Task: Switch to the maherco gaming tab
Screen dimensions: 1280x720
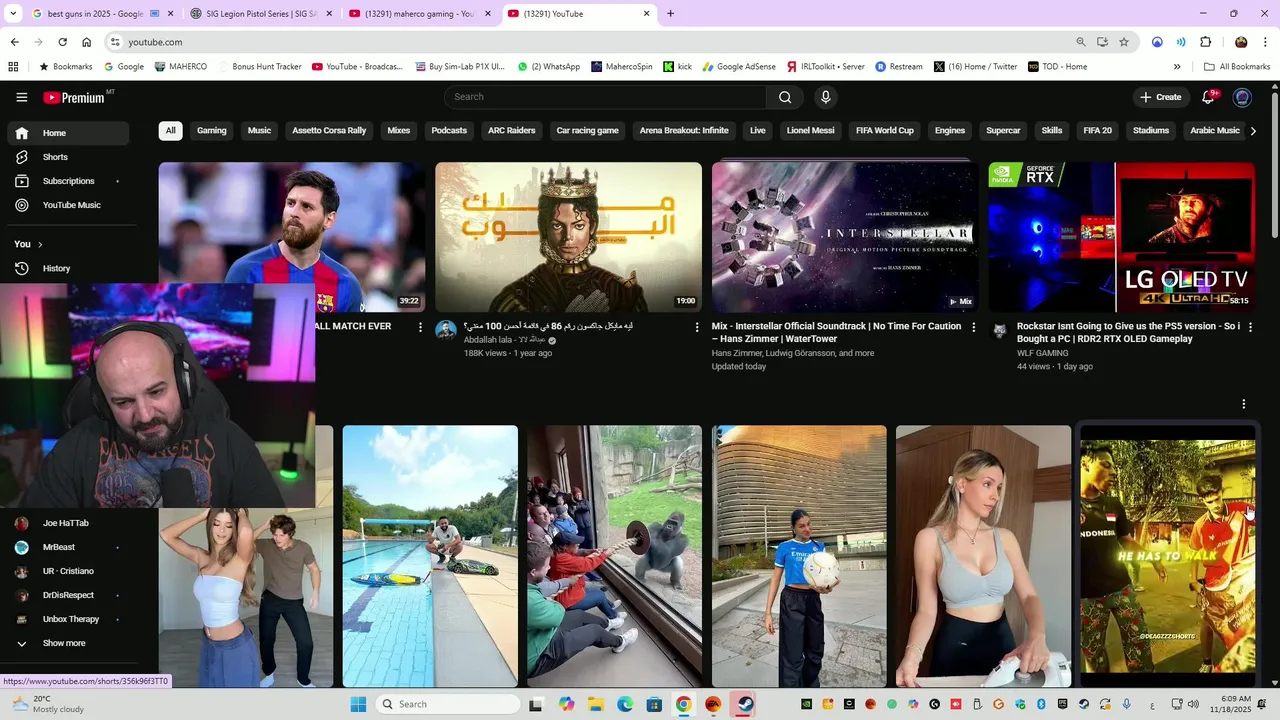Action: click(x=418, y=14)
